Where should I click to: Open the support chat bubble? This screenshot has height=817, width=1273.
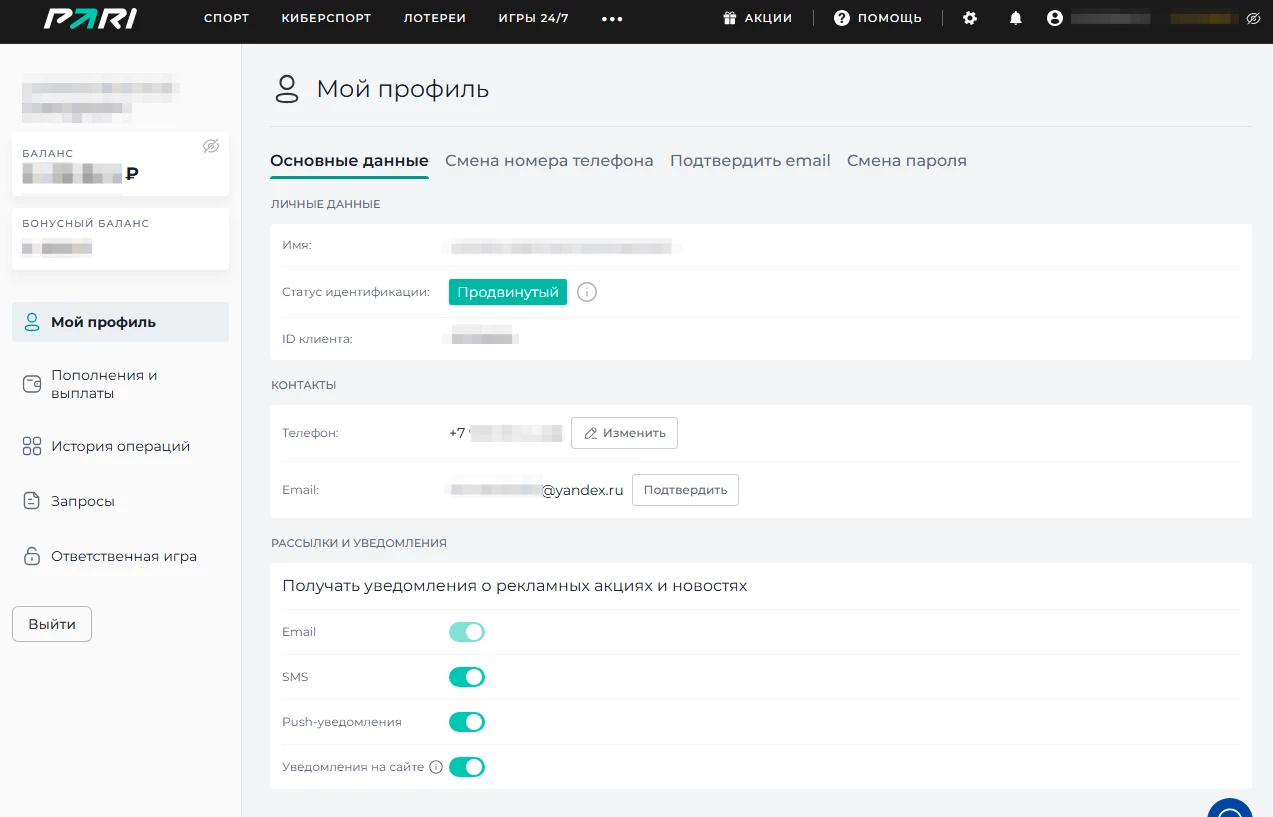tap(1230, 808)
